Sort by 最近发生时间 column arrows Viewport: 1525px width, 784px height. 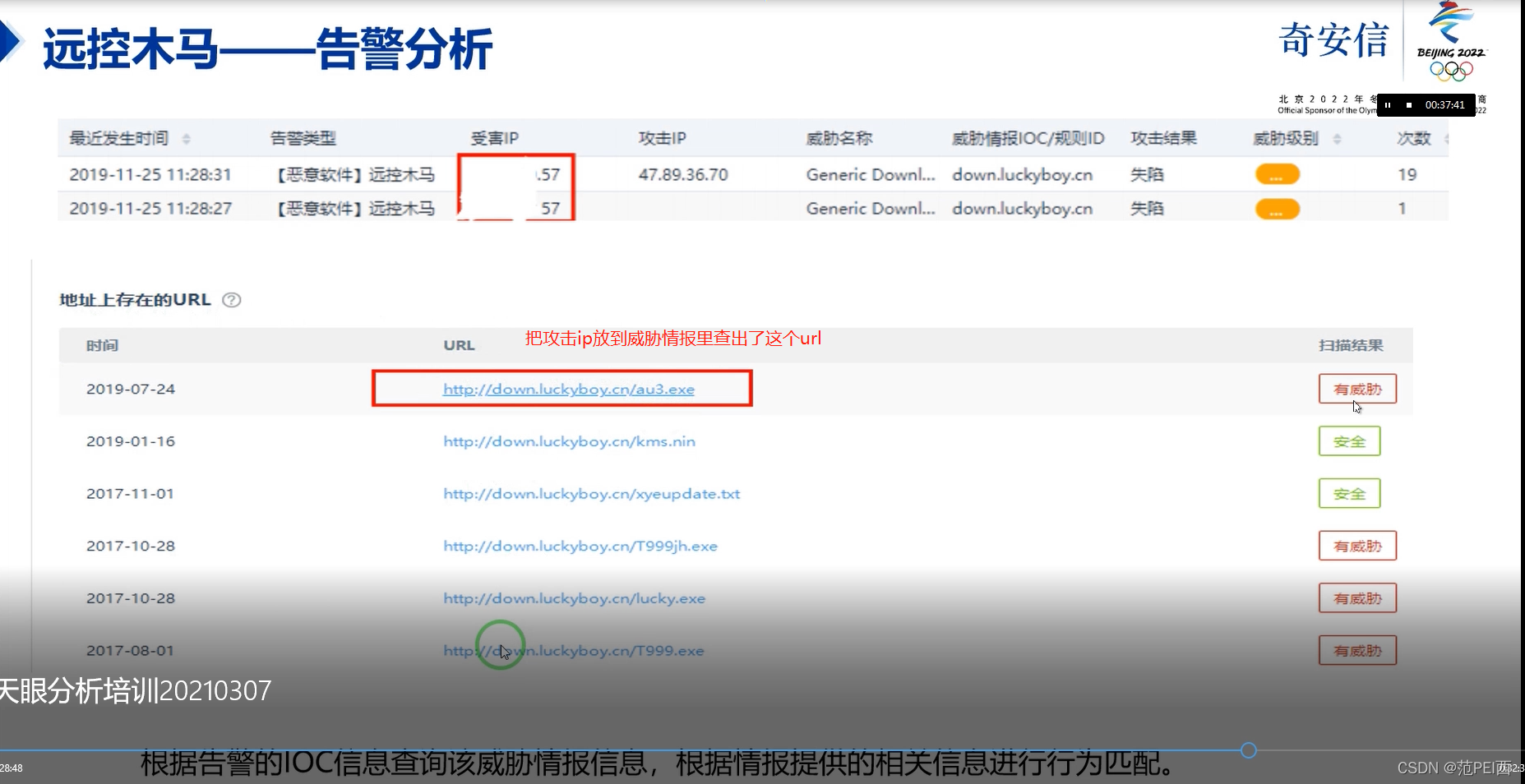(187, 139)
